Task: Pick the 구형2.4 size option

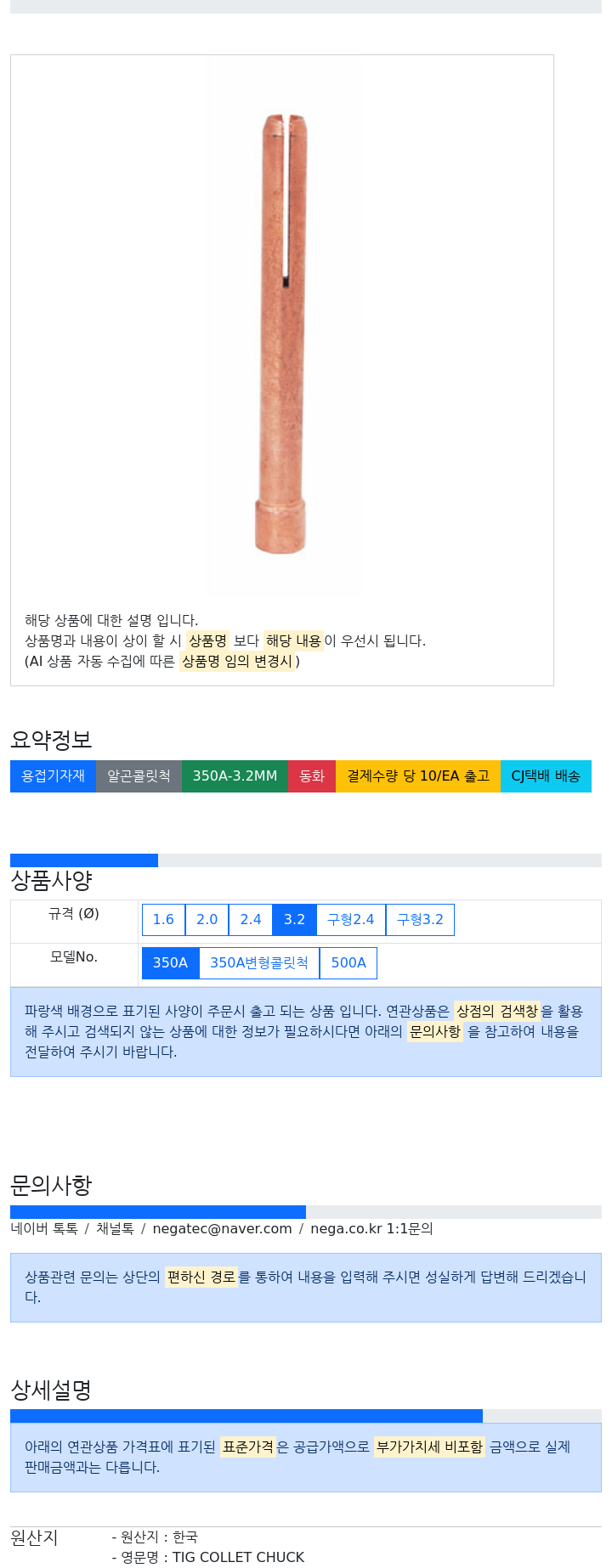Action: 351,920
